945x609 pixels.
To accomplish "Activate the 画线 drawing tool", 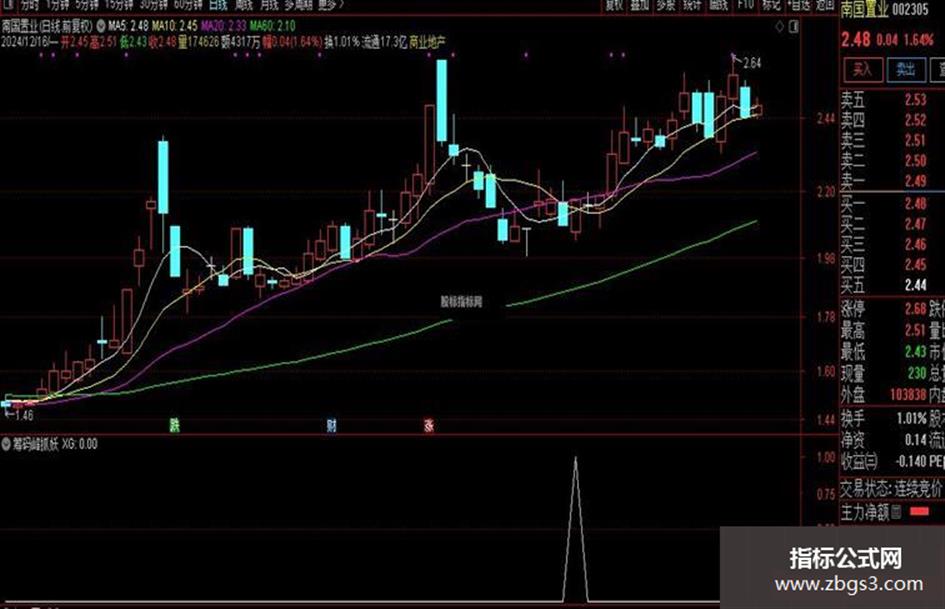I will coord(718,5).
